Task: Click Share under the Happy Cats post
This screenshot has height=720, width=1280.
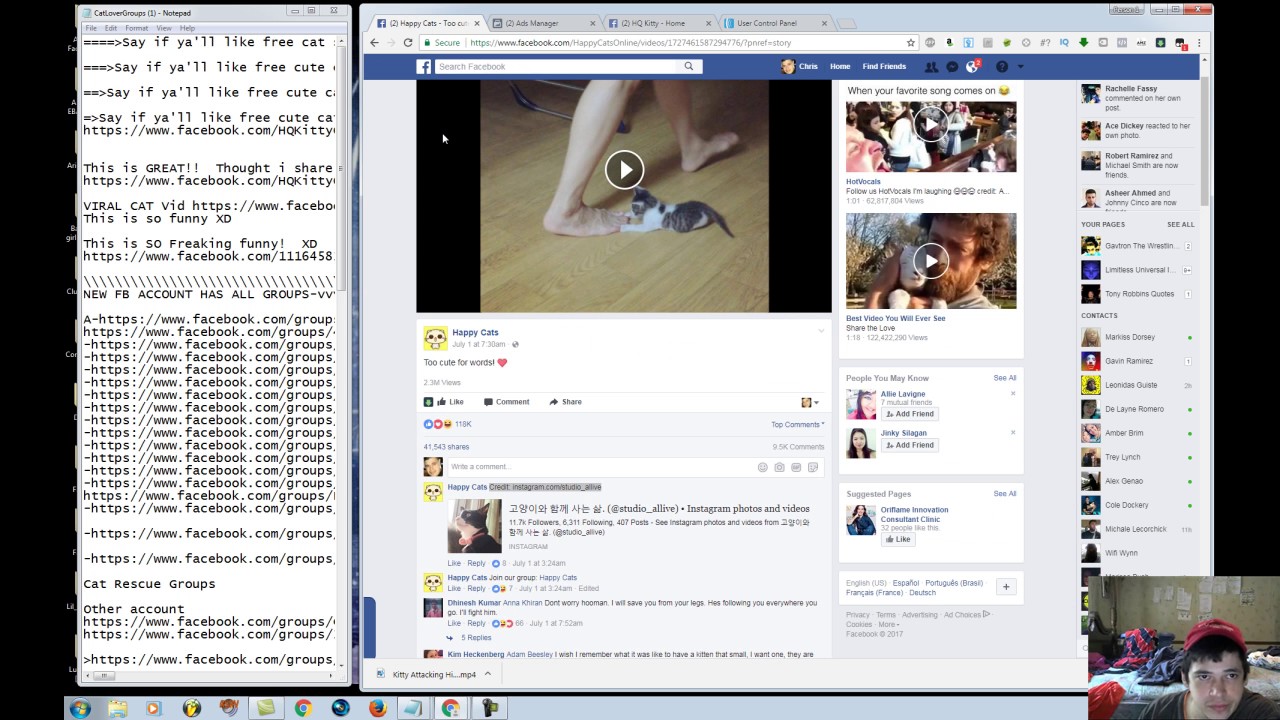Action: pos(565,402)
